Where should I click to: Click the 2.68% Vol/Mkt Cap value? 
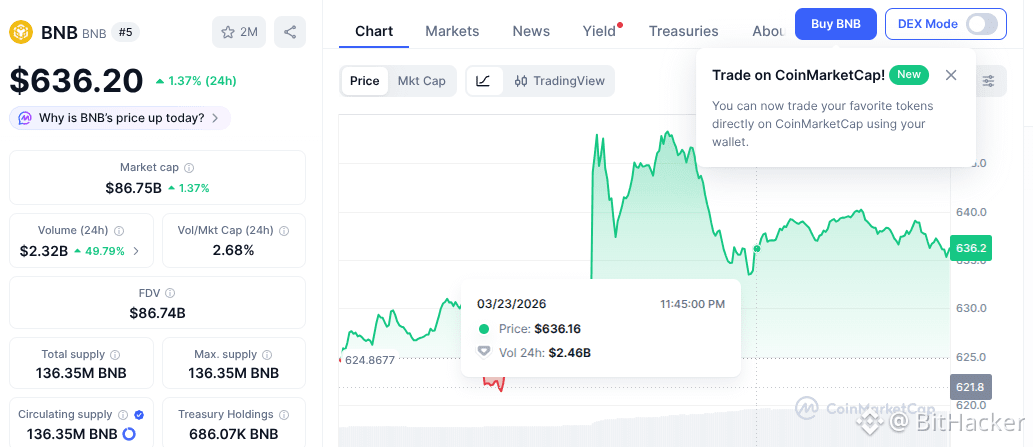(x=233, y=251)
